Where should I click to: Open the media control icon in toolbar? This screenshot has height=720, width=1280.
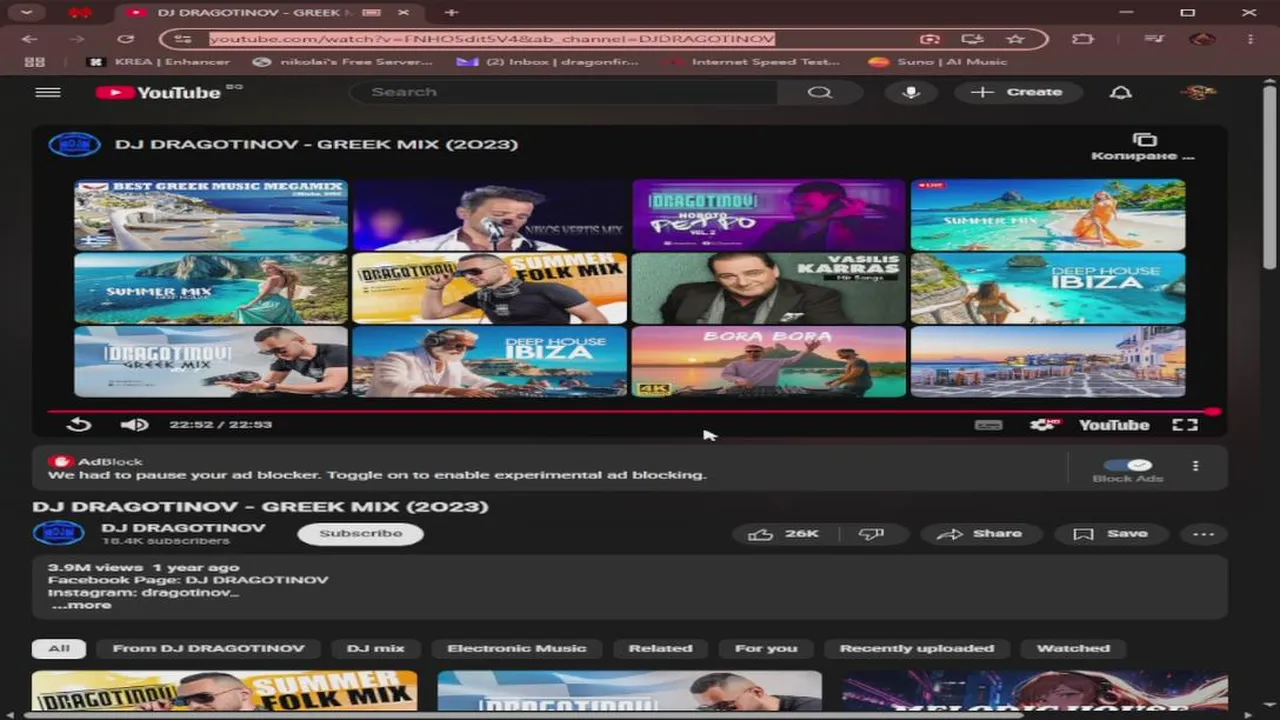1155,39
